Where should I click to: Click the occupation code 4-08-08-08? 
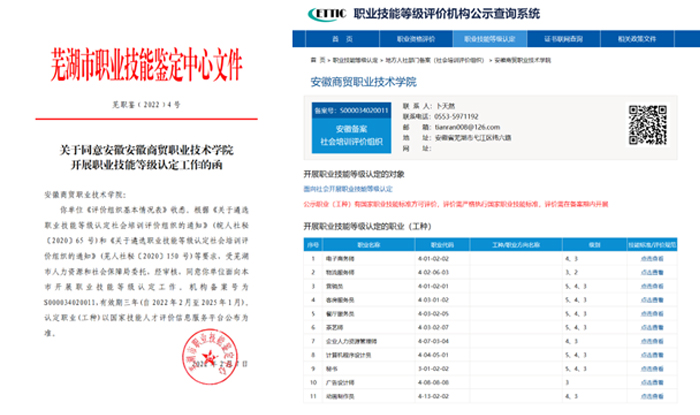[x=433, y=382]
